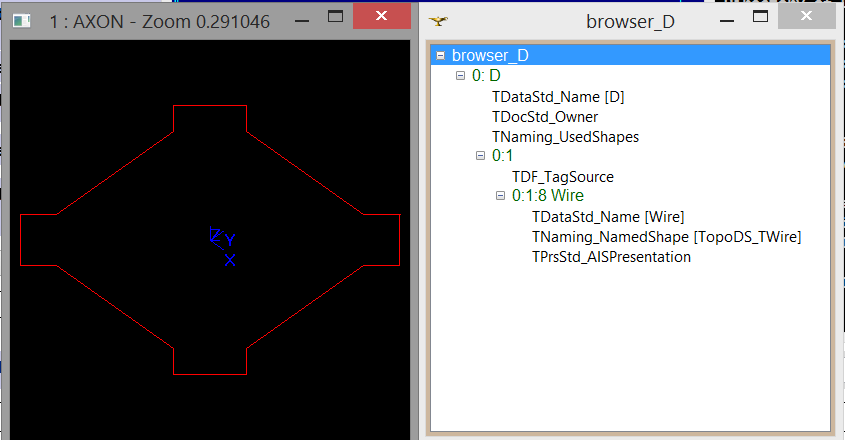
Task: Collapse the 0: D tree node
Action: click(460, 76)
